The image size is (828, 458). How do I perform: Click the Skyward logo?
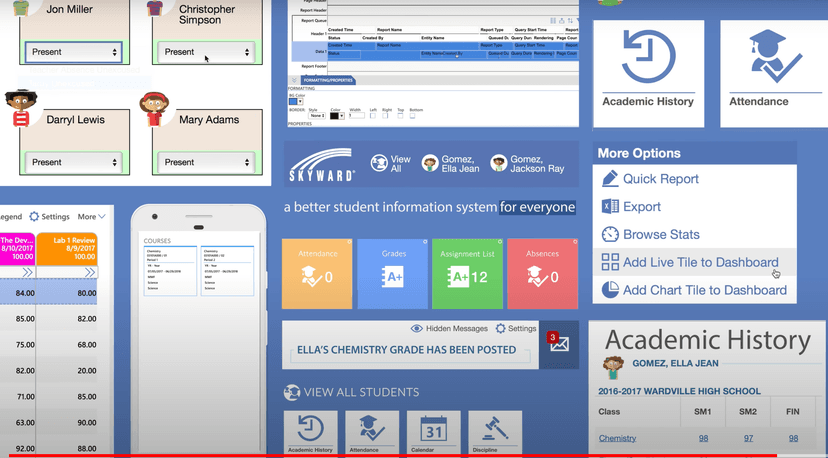pos(322,164)
